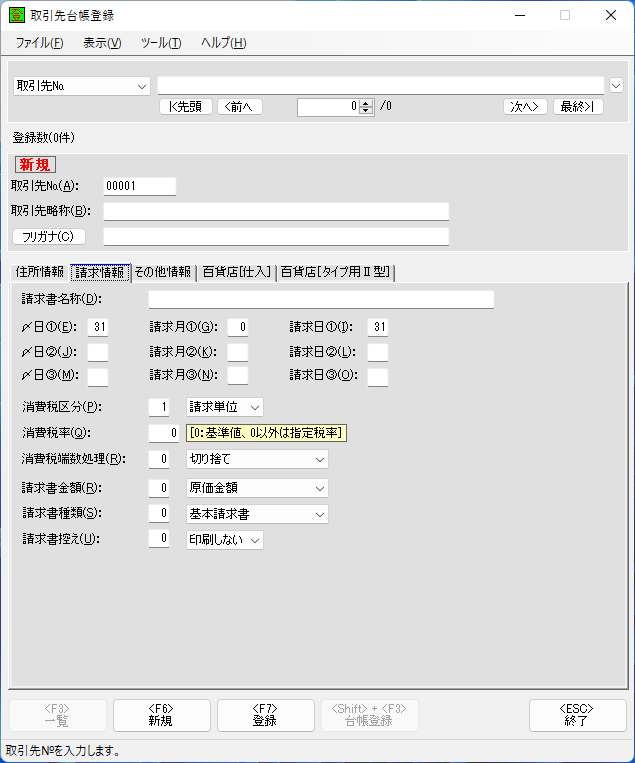Click the search text field at top
Image resolution: width=635 pixels, height=763 pixels.
[x=381, y=86]
